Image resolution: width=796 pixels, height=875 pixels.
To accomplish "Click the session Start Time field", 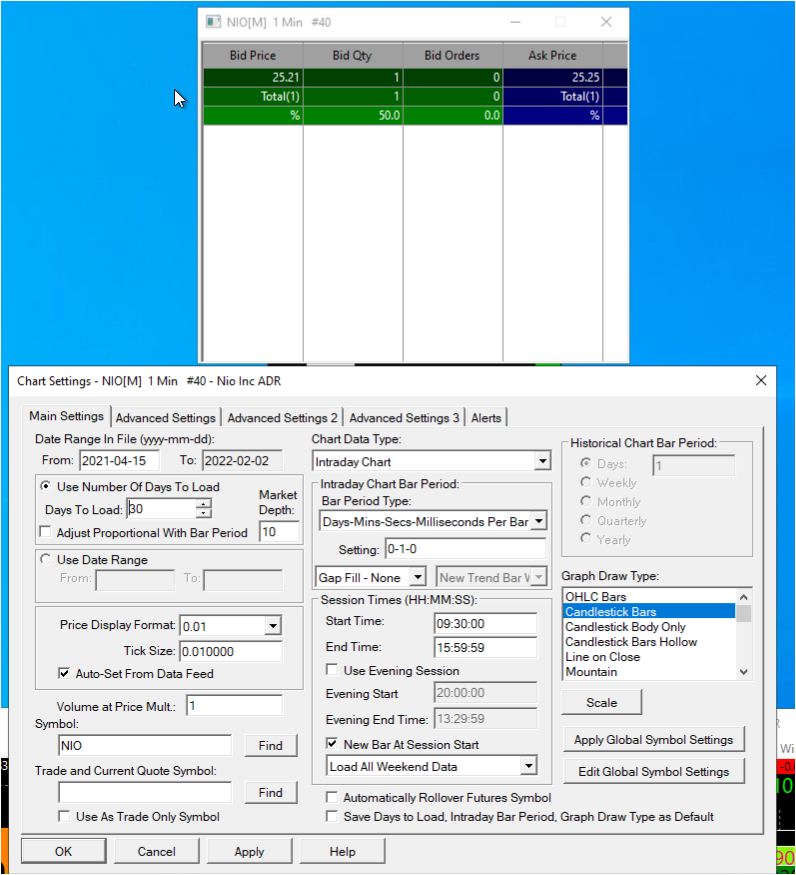I will (485, 623).
